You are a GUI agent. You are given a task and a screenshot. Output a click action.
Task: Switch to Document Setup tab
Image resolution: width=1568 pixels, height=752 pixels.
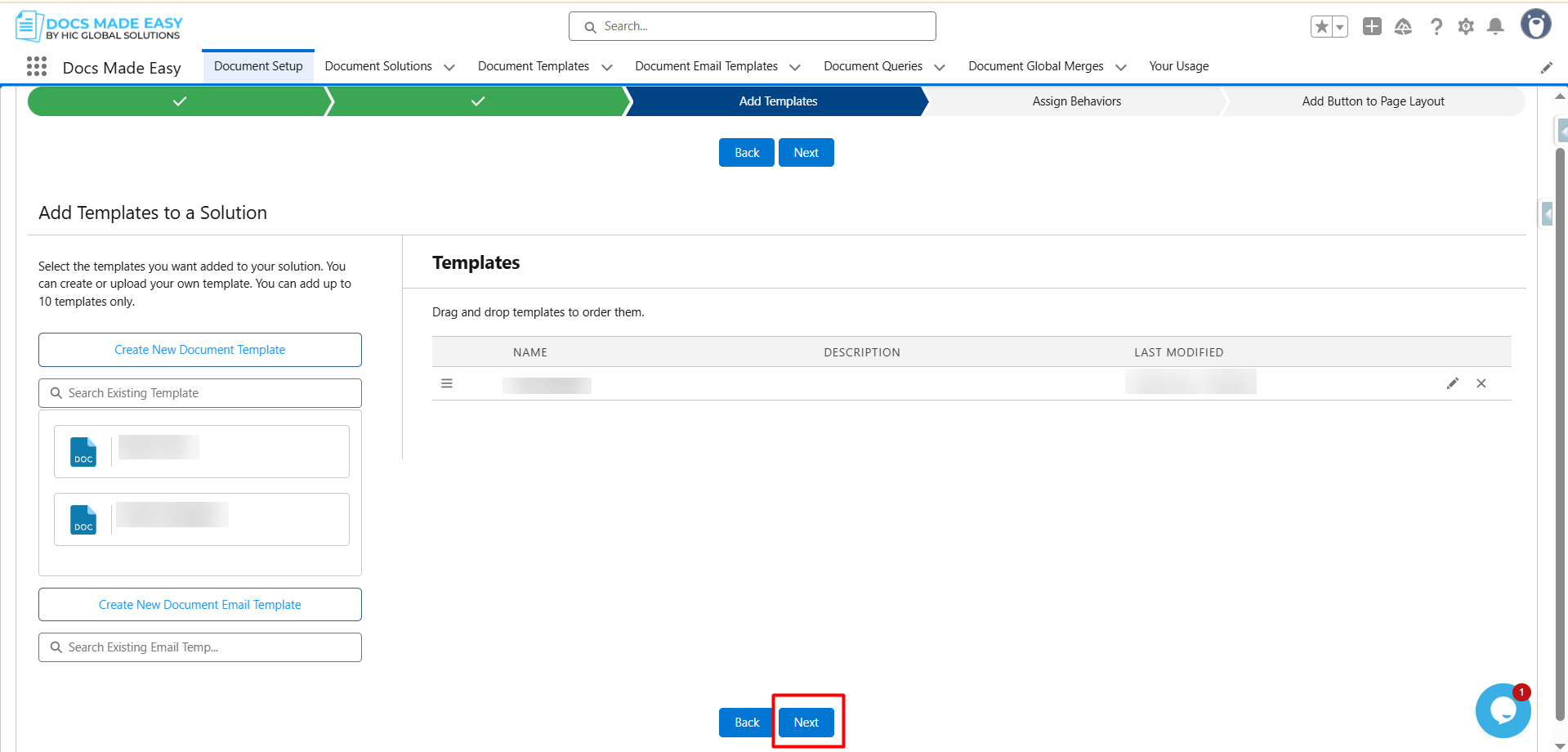pyautogui.click(x=258, y=66)
